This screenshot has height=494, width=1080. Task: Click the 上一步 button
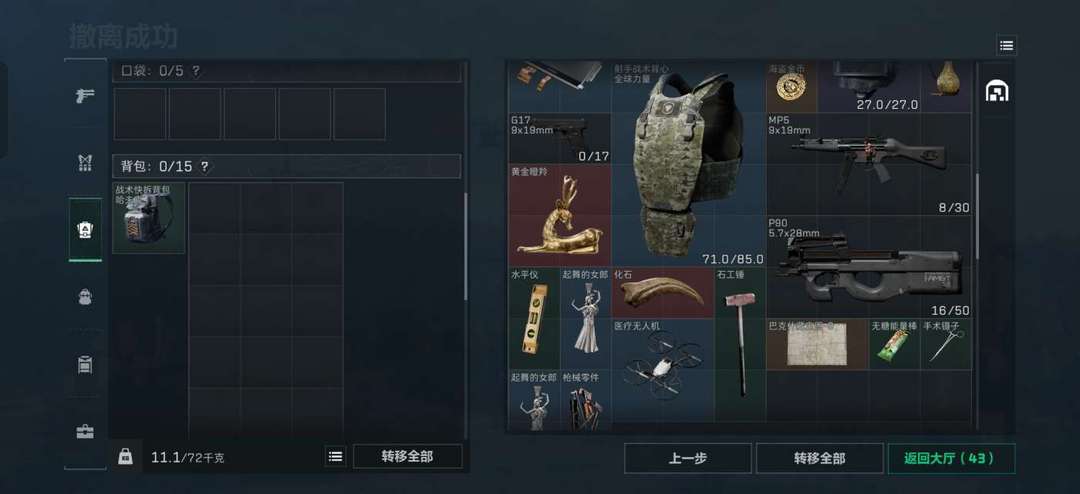[x=687, y=458]
